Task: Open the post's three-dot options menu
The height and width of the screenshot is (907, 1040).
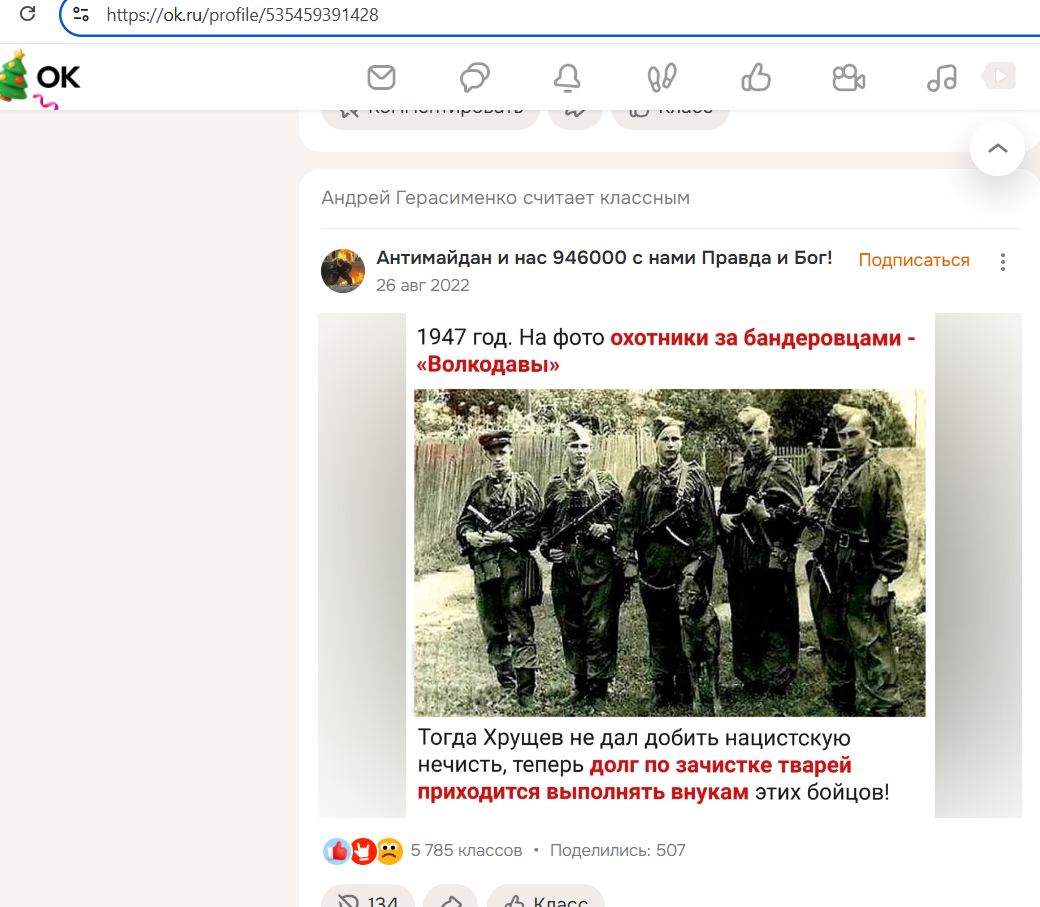Action: (x=1003, y=262)
